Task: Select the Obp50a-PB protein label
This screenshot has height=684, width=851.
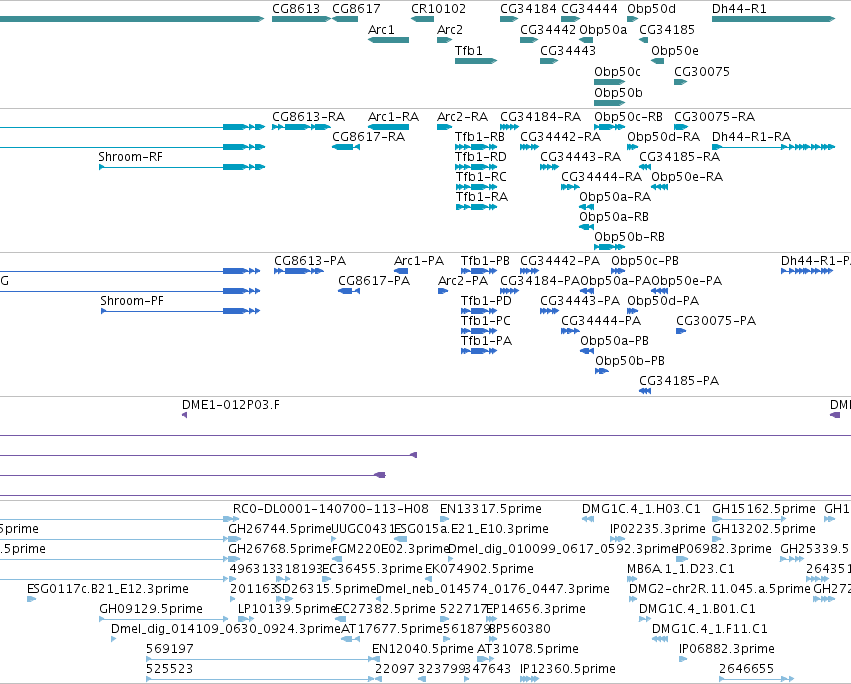Action: [x=614, y=341]
